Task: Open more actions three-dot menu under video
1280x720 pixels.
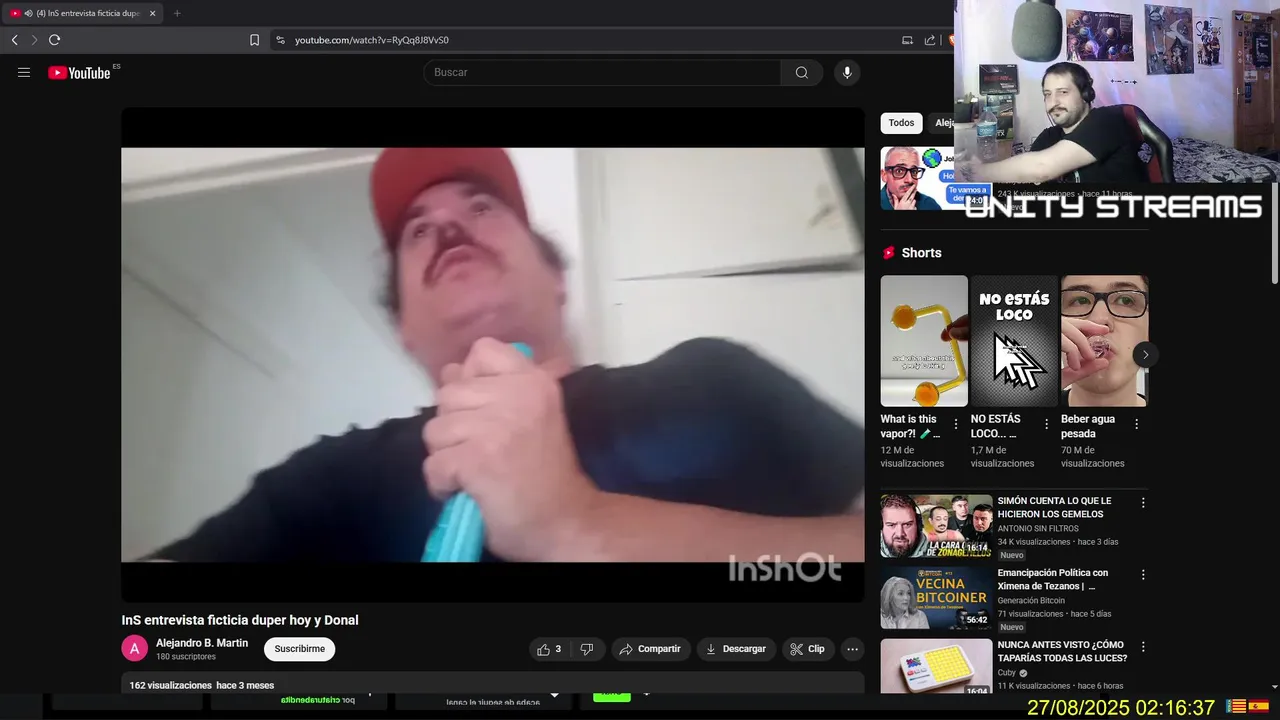Action: pyautogui.click(x=852, y=649)
